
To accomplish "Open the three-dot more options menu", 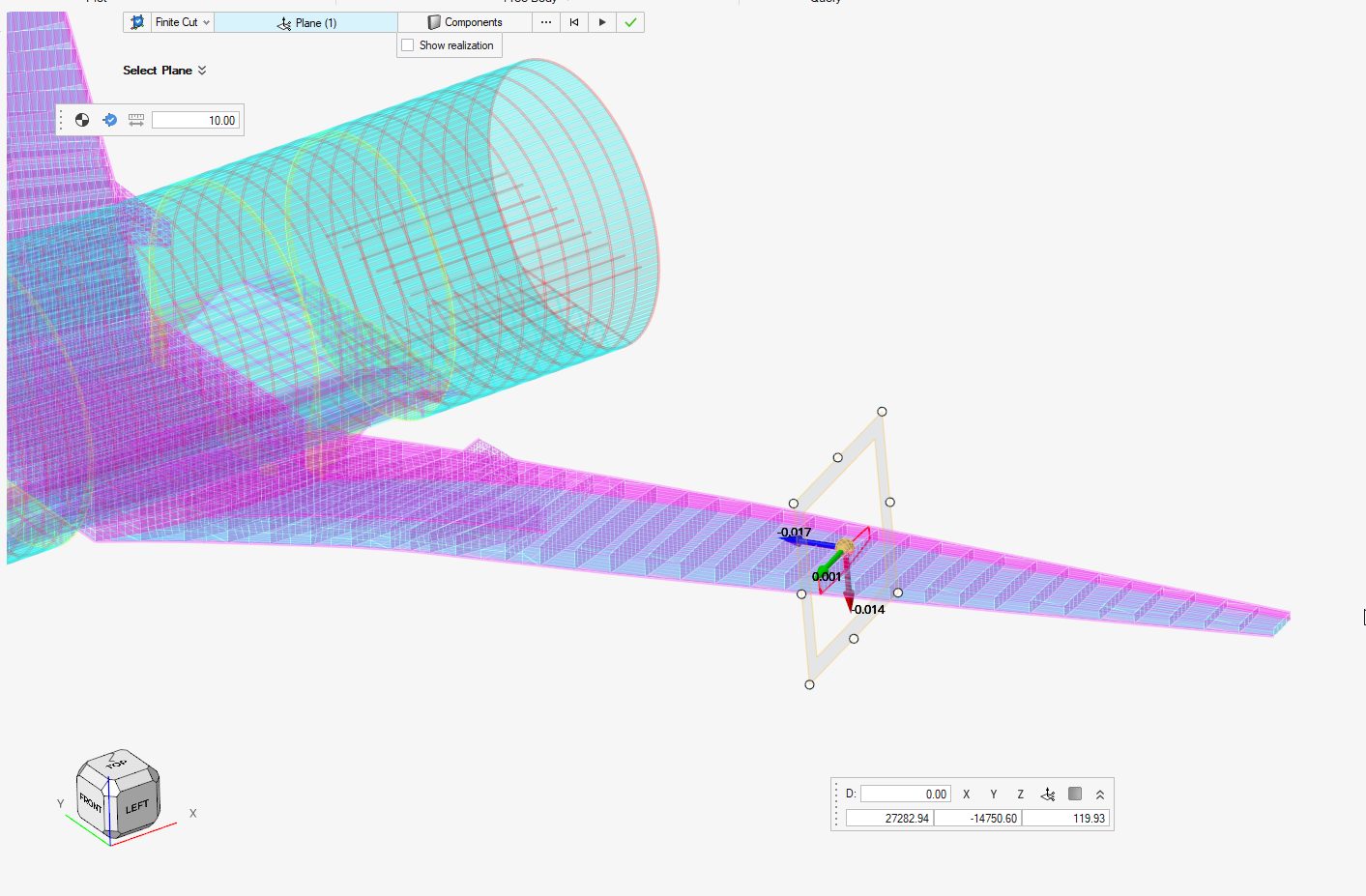I will 546,22.
